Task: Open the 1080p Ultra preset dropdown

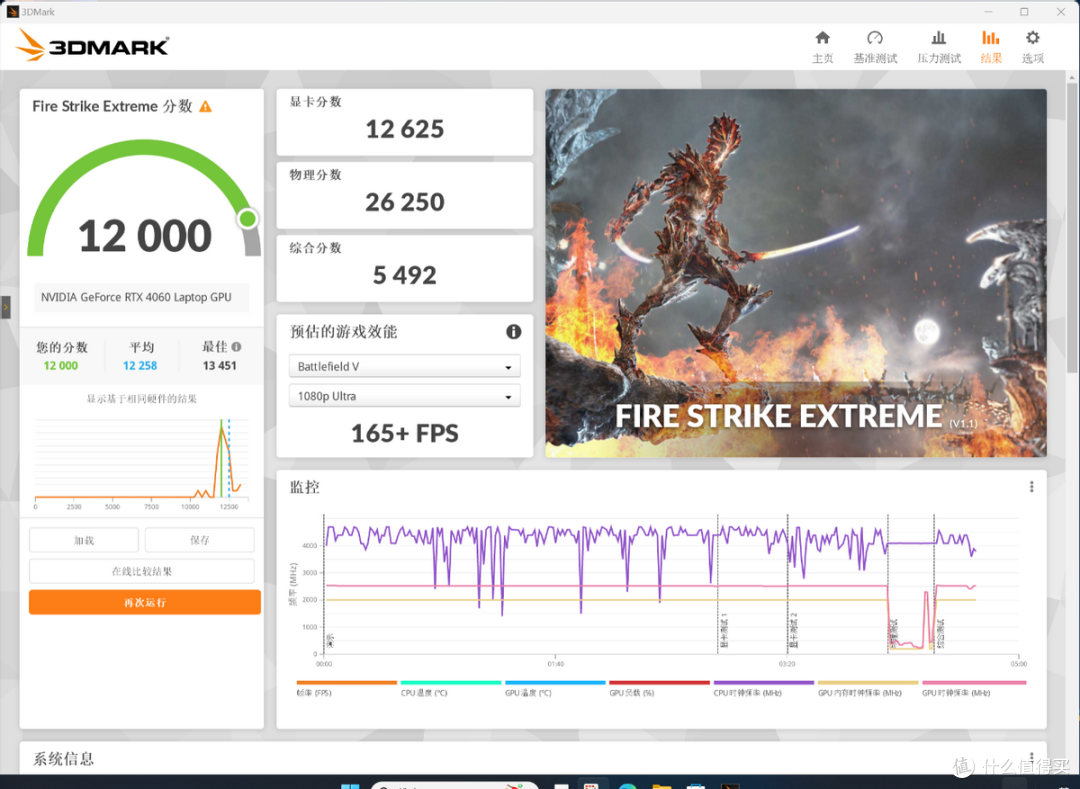Action: click(x=404, y=397)
